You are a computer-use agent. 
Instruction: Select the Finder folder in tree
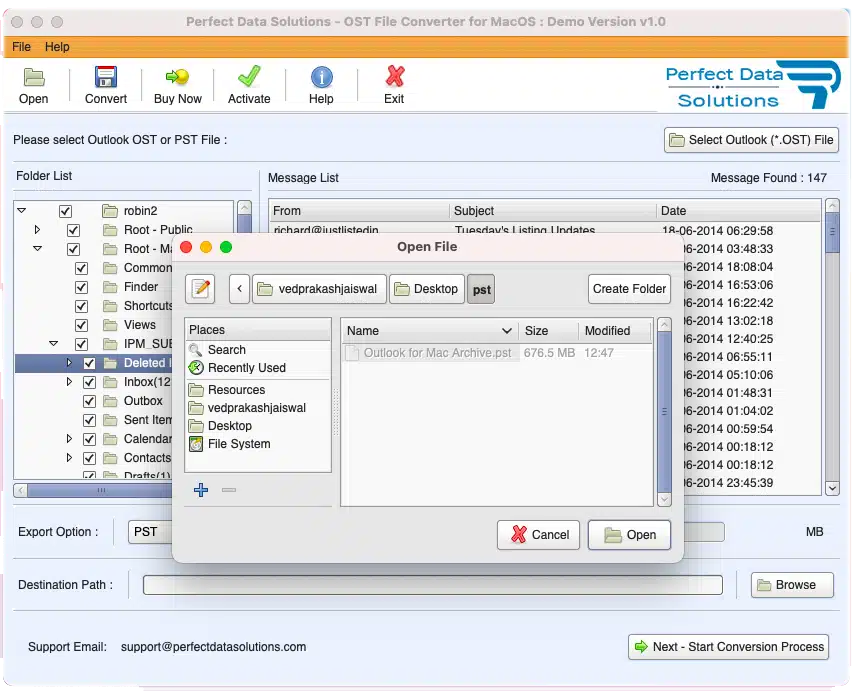tap(141, 287)
